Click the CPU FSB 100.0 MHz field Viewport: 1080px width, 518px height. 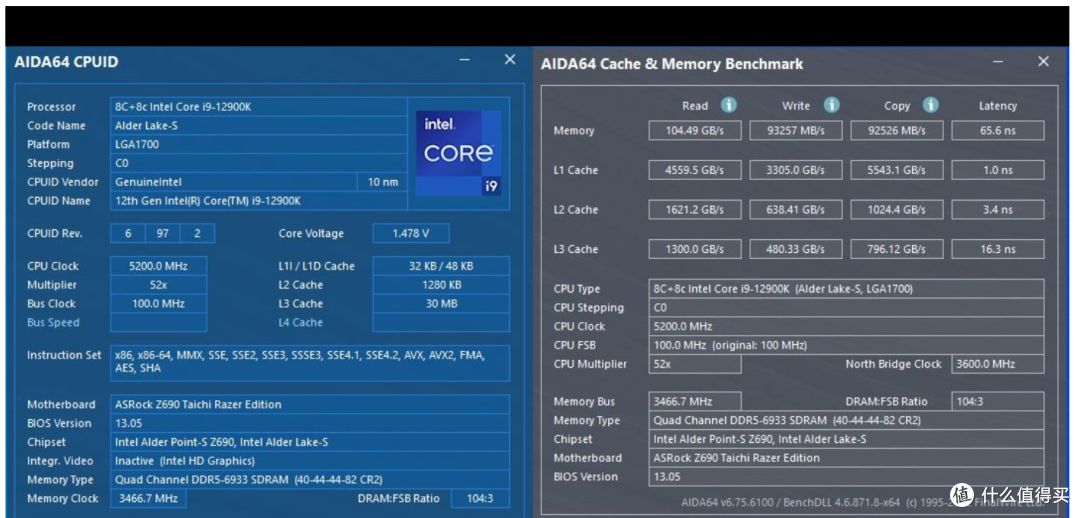pyautogui.click(x=847, y=344)
